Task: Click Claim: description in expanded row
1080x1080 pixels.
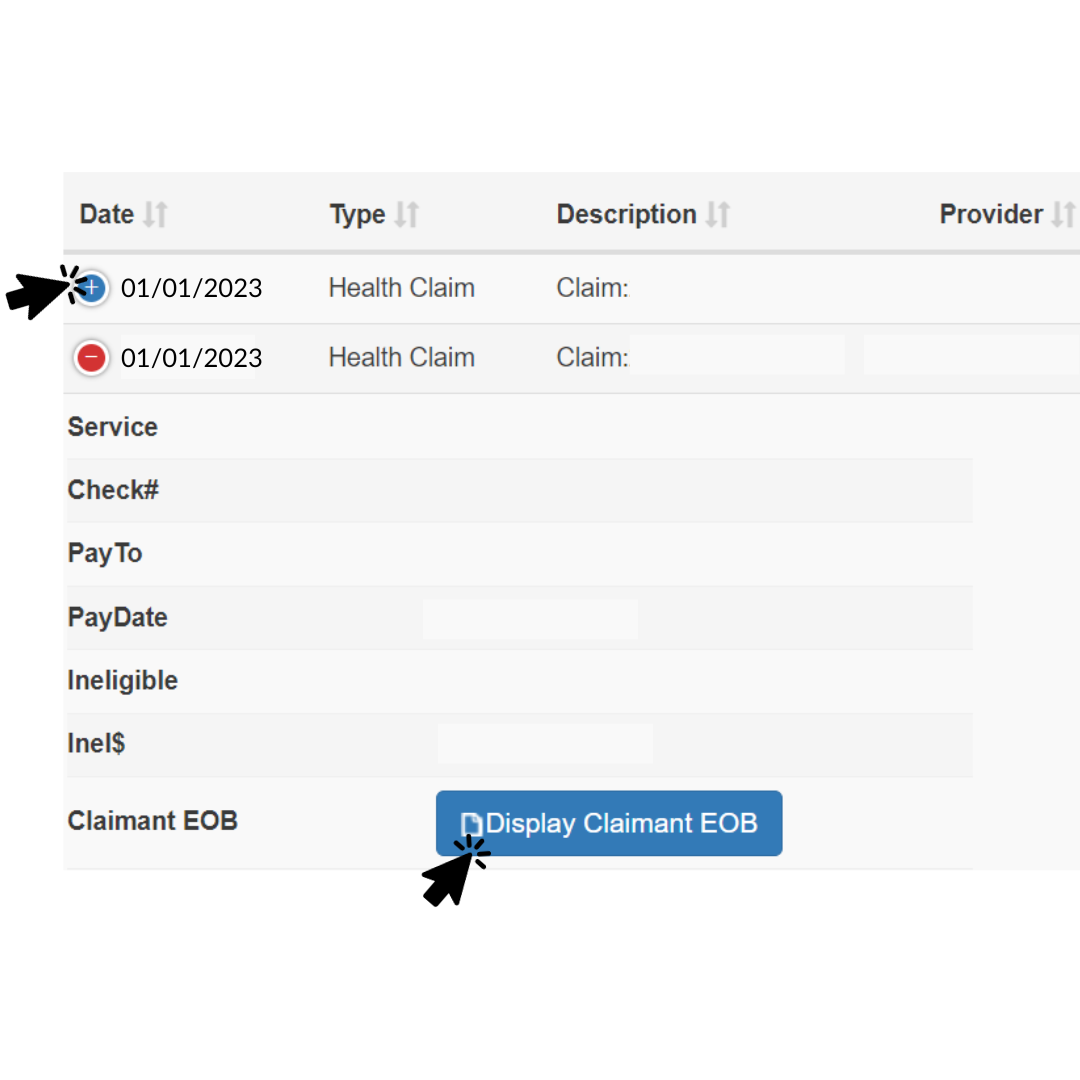Action: pyautogui.click(x=592, y=357)
